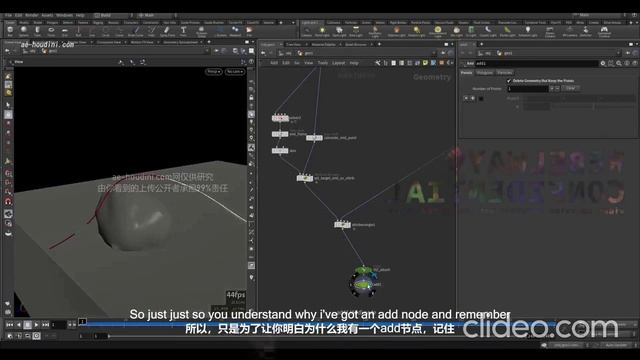Select the Grid shelf tool
The width and height of the screenshot is (640, 360).
tap(64, 31)
